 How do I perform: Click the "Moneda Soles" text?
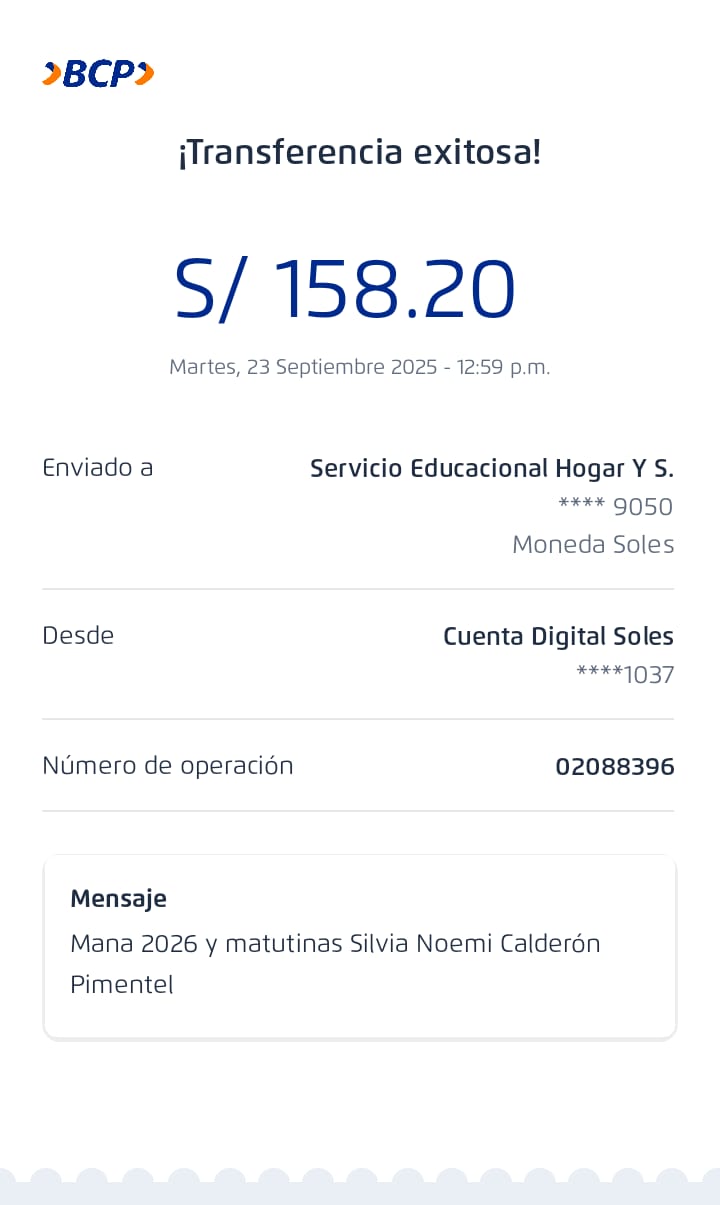(593, 545)
